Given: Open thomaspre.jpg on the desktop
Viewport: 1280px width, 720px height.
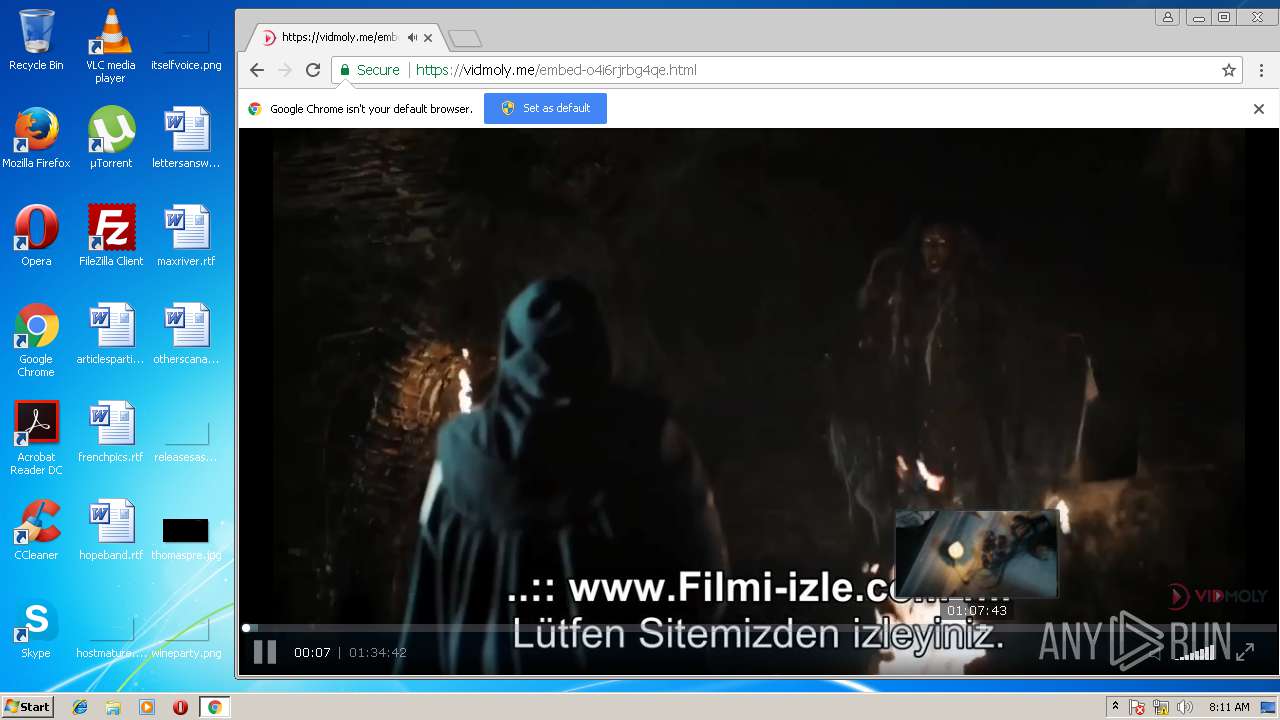Looking at the screenshot, I should [x=186, y=538].
